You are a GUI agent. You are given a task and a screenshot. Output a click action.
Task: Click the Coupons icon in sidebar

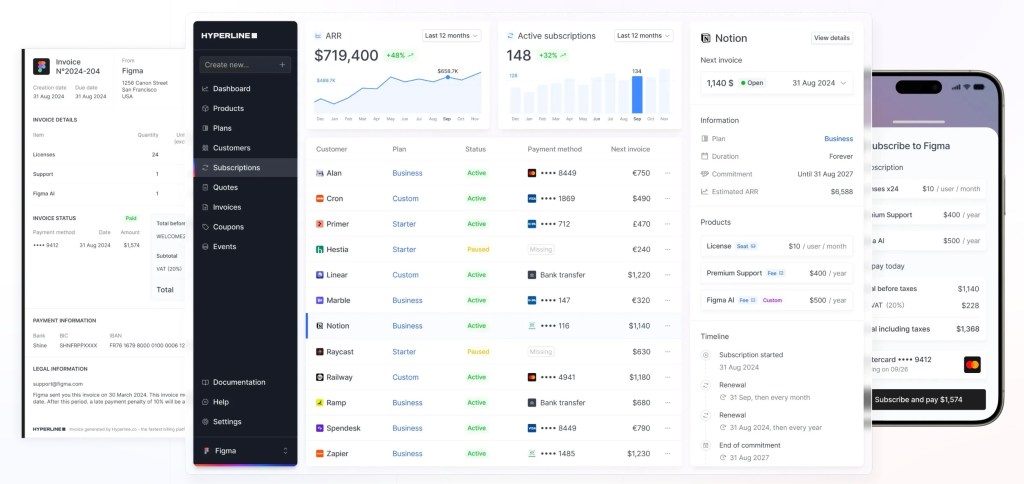tap(205, 227)
